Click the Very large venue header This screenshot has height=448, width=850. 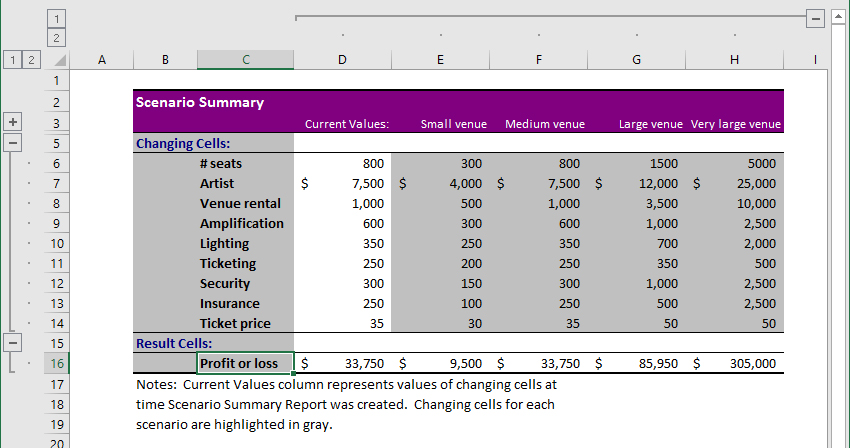coord(736,124)
